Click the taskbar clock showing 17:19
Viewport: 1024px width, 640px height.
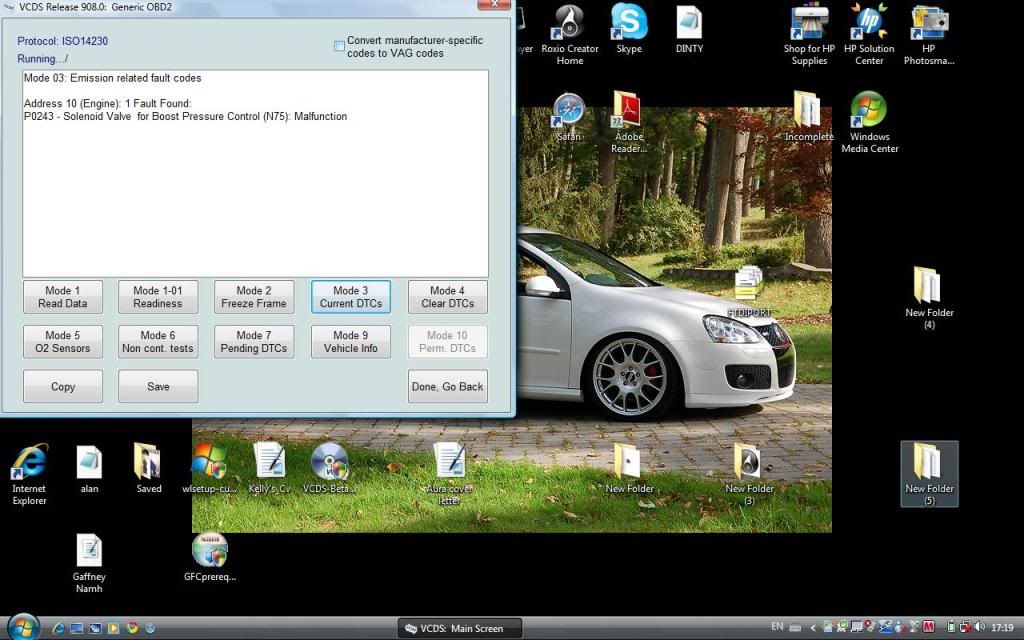coord(1002,628)
